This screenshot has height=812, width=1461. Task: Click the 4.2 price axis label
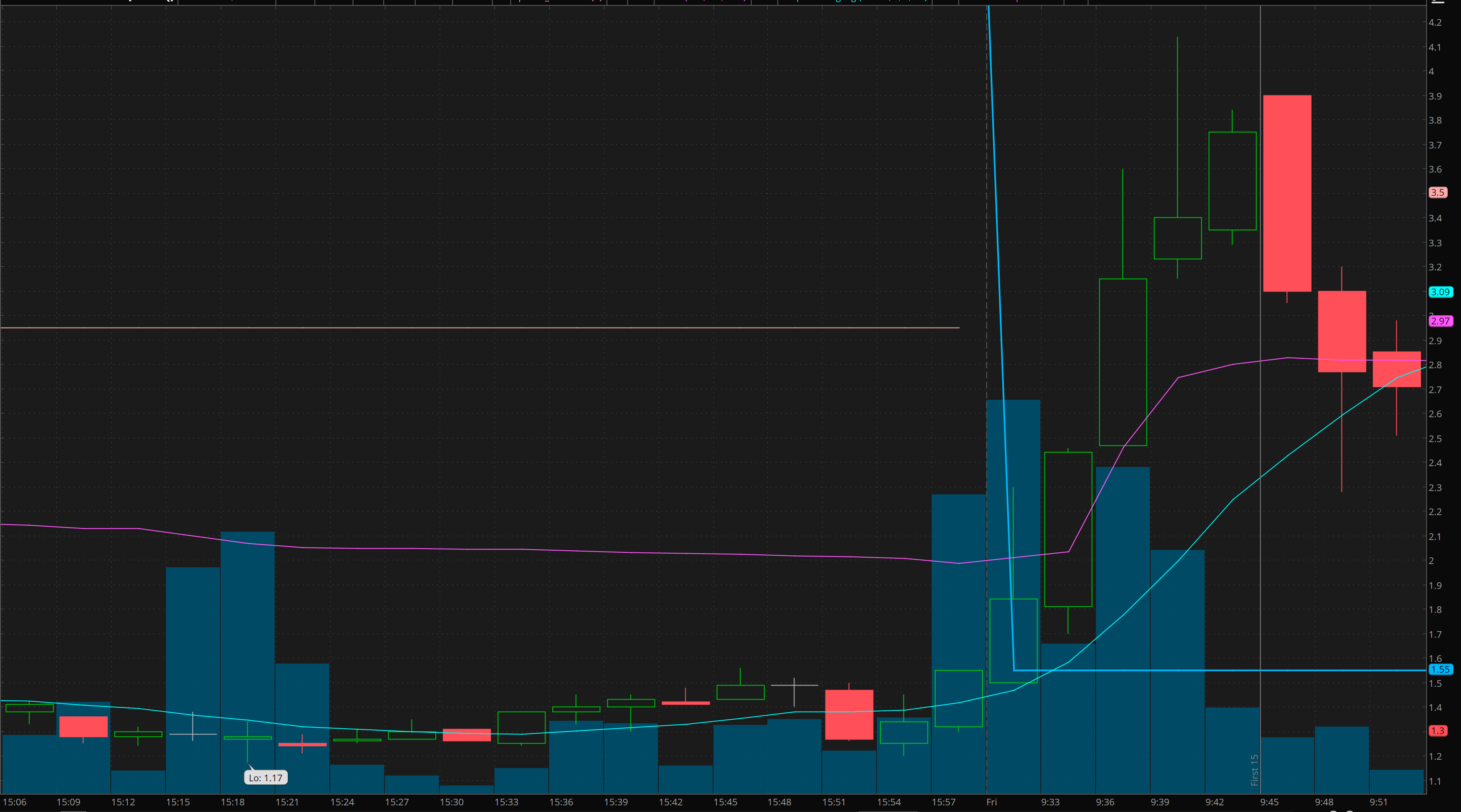point(1434,23)
